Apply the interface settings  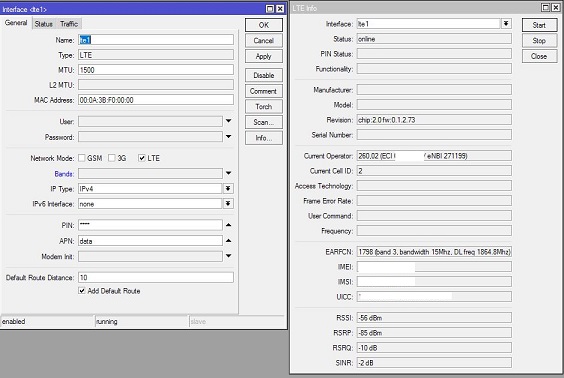(264, 56)
